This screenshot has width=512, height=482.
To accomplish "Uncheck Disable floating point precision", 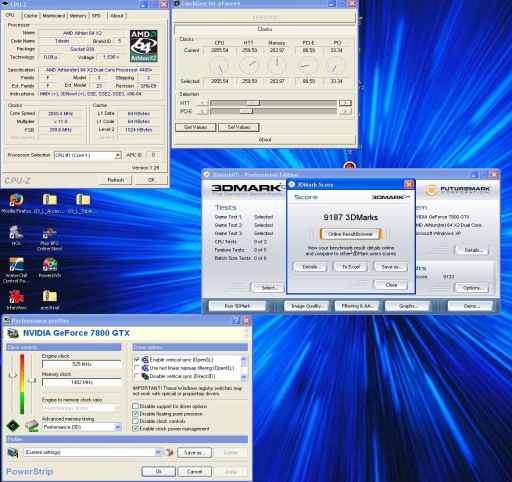I will coord(135,414).
